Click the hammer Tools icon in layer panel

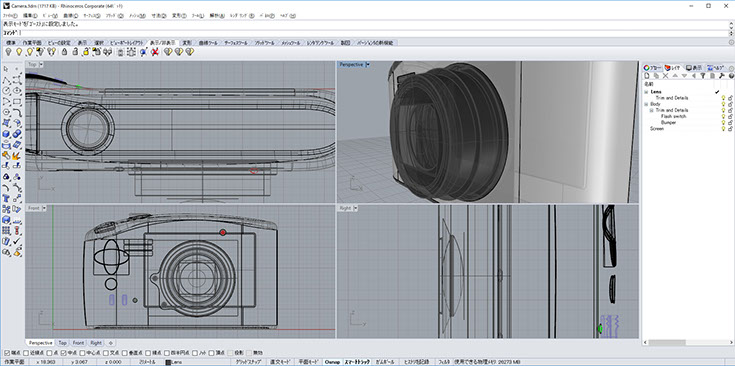(722, 75)
